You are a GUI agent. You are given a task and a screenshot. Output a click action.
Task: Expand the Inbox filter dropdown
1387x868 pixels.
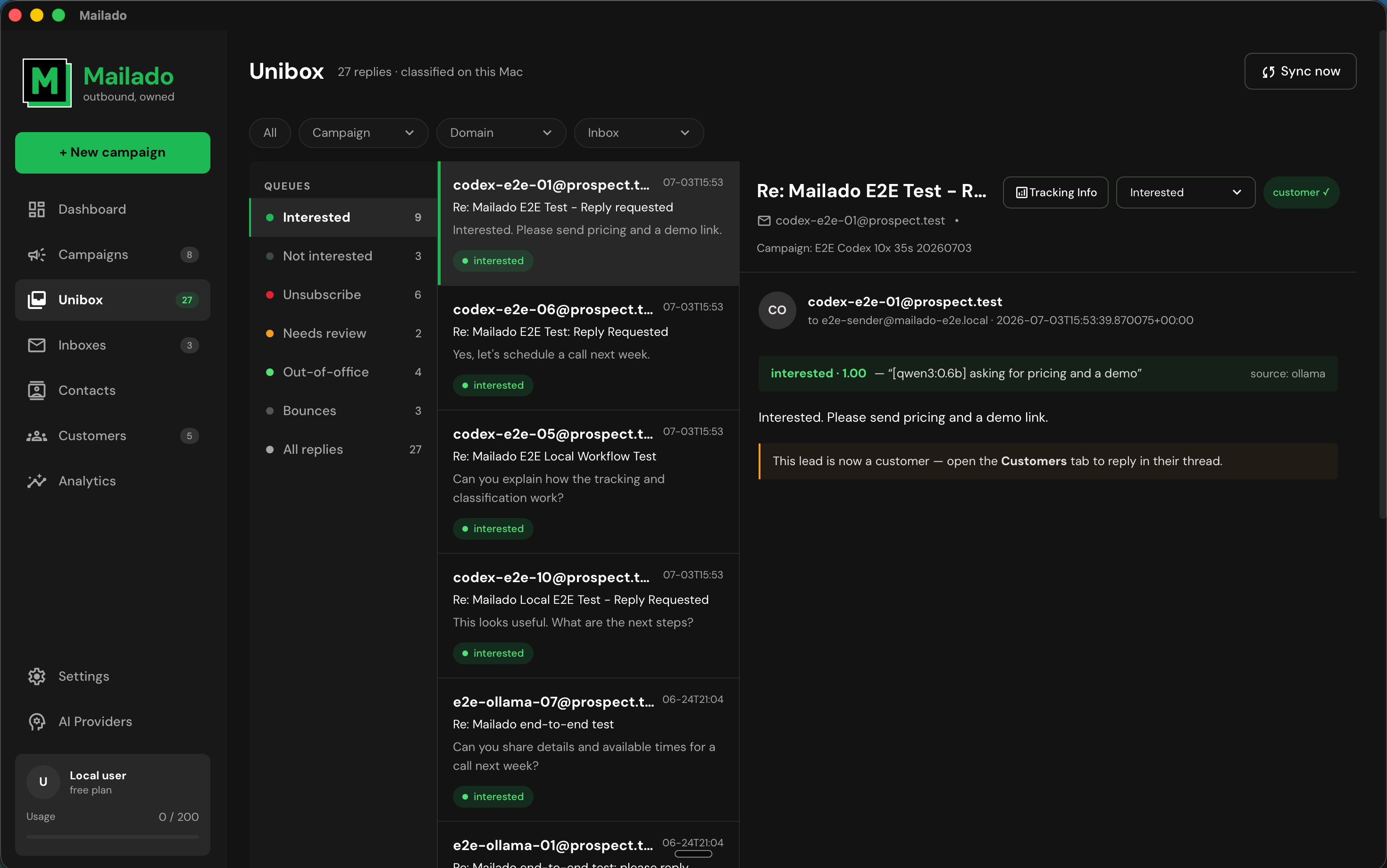[638, 133]
